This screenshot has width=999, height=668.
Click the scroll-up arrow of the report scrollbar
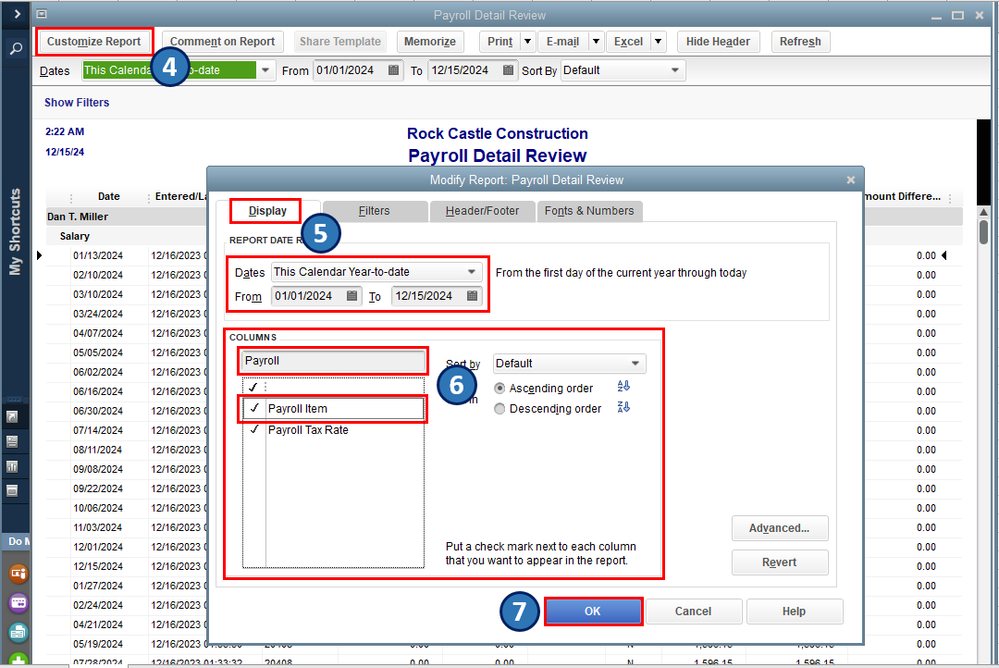point(984,212)
